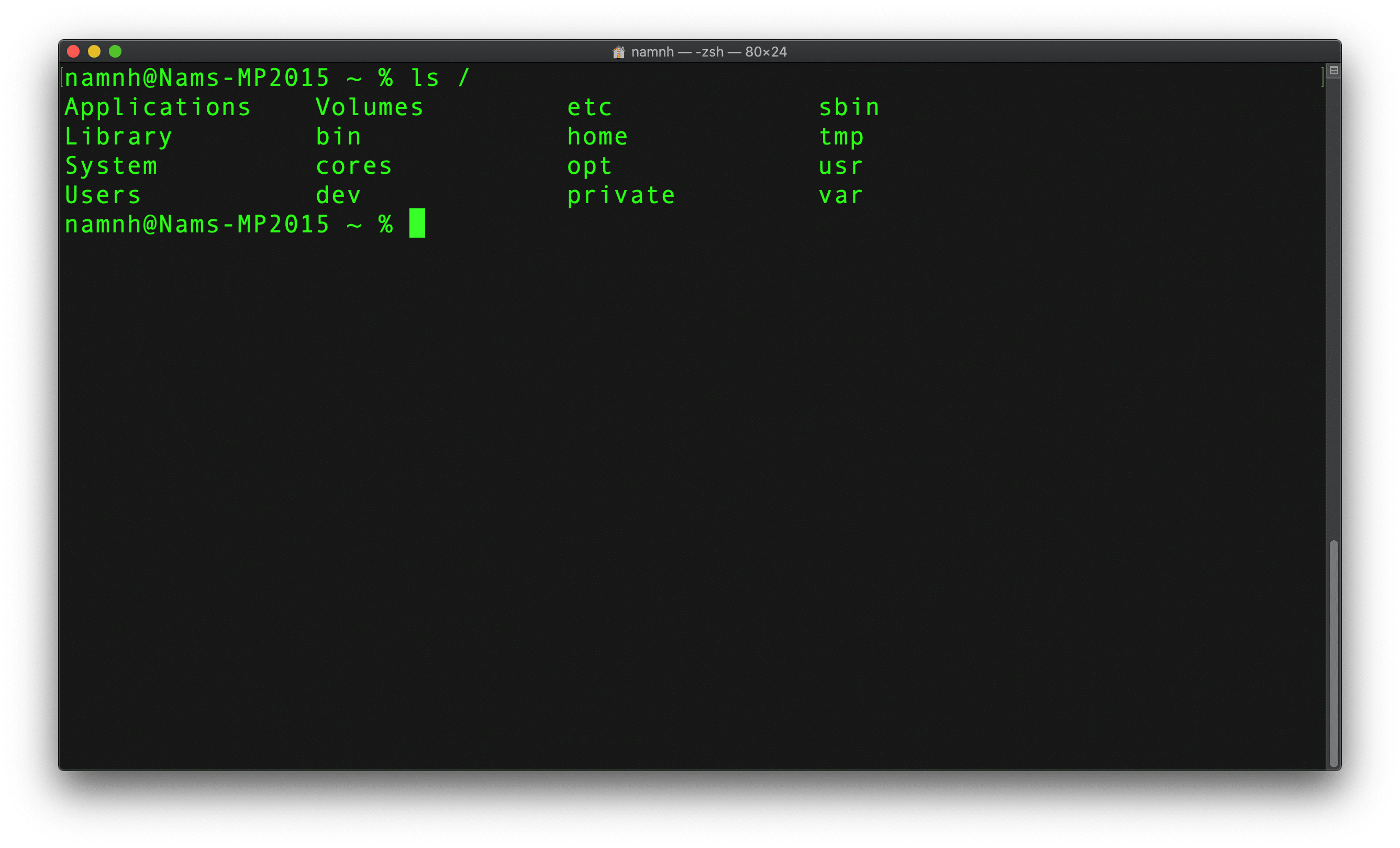Viewport: 1400px width, 848px height.
Task: Click the 'usr' entry in listing
Action: (841, 166)
